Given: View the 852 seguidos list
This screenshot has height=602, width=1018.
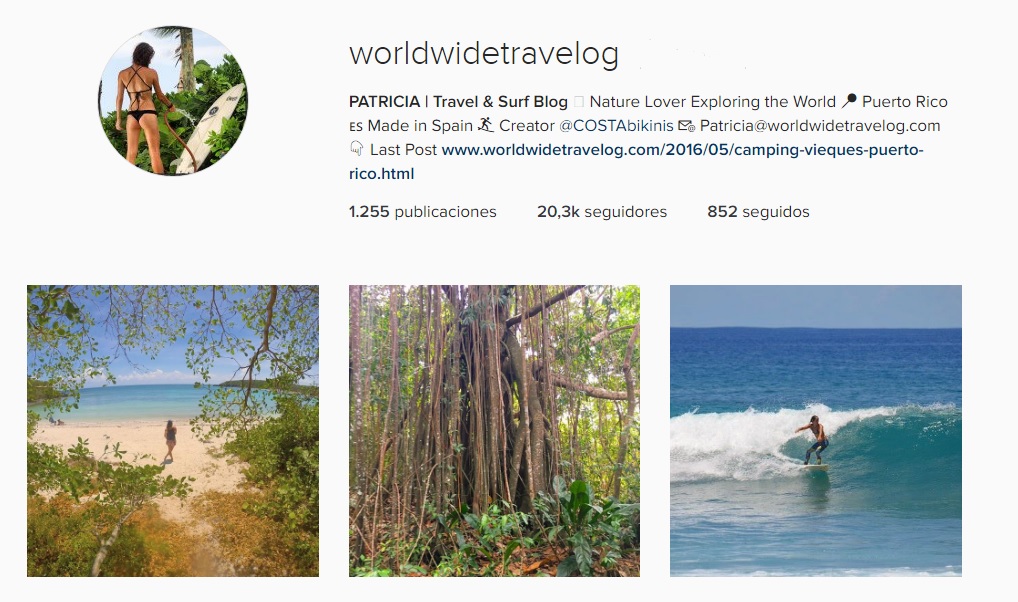Looking at the screenshot, I should [x=758, y=212].
